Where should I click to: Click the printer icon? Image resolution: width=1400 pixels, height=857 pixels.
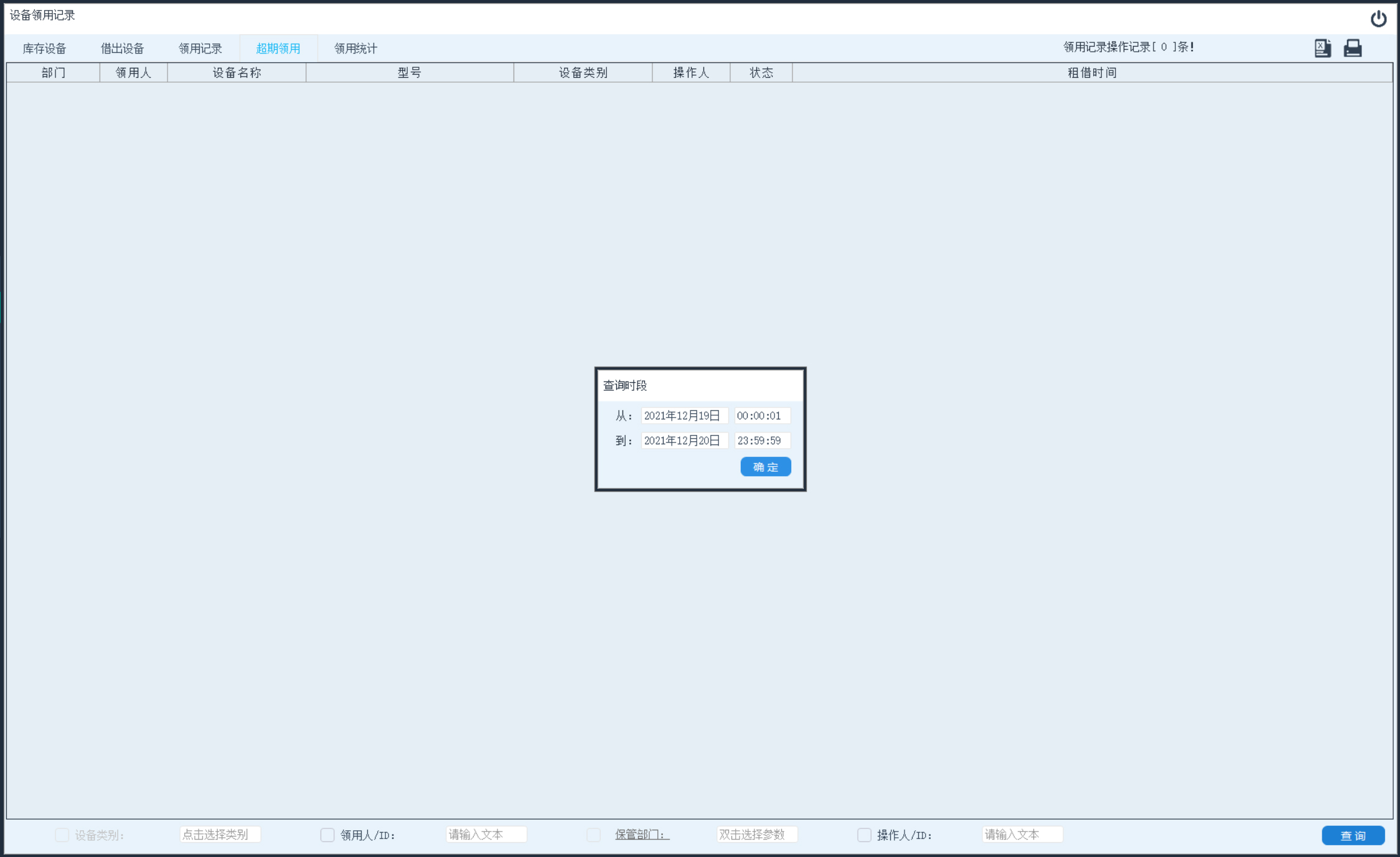1353,48
